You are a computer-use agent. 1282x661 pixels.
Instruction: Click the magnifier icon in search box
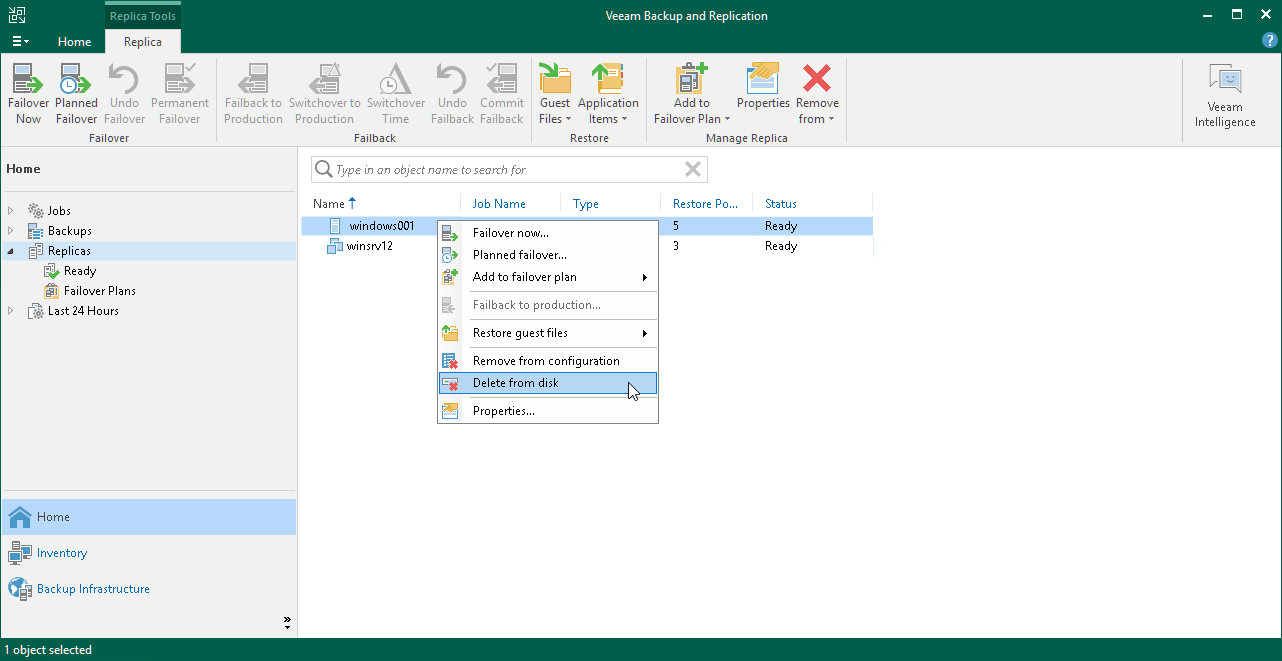pyautogui.click(x=324, y=169)
